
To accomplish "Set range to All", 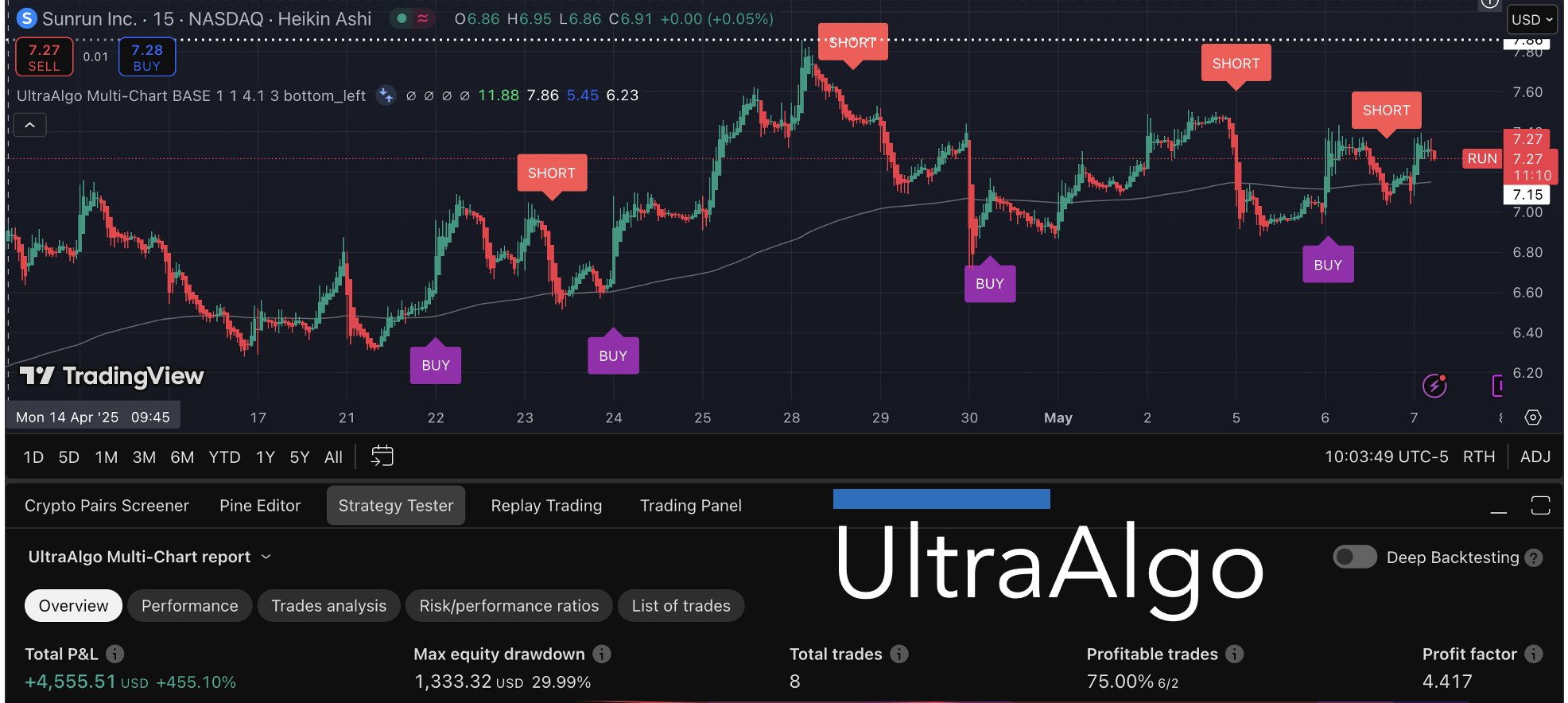I will pos(333,457).
